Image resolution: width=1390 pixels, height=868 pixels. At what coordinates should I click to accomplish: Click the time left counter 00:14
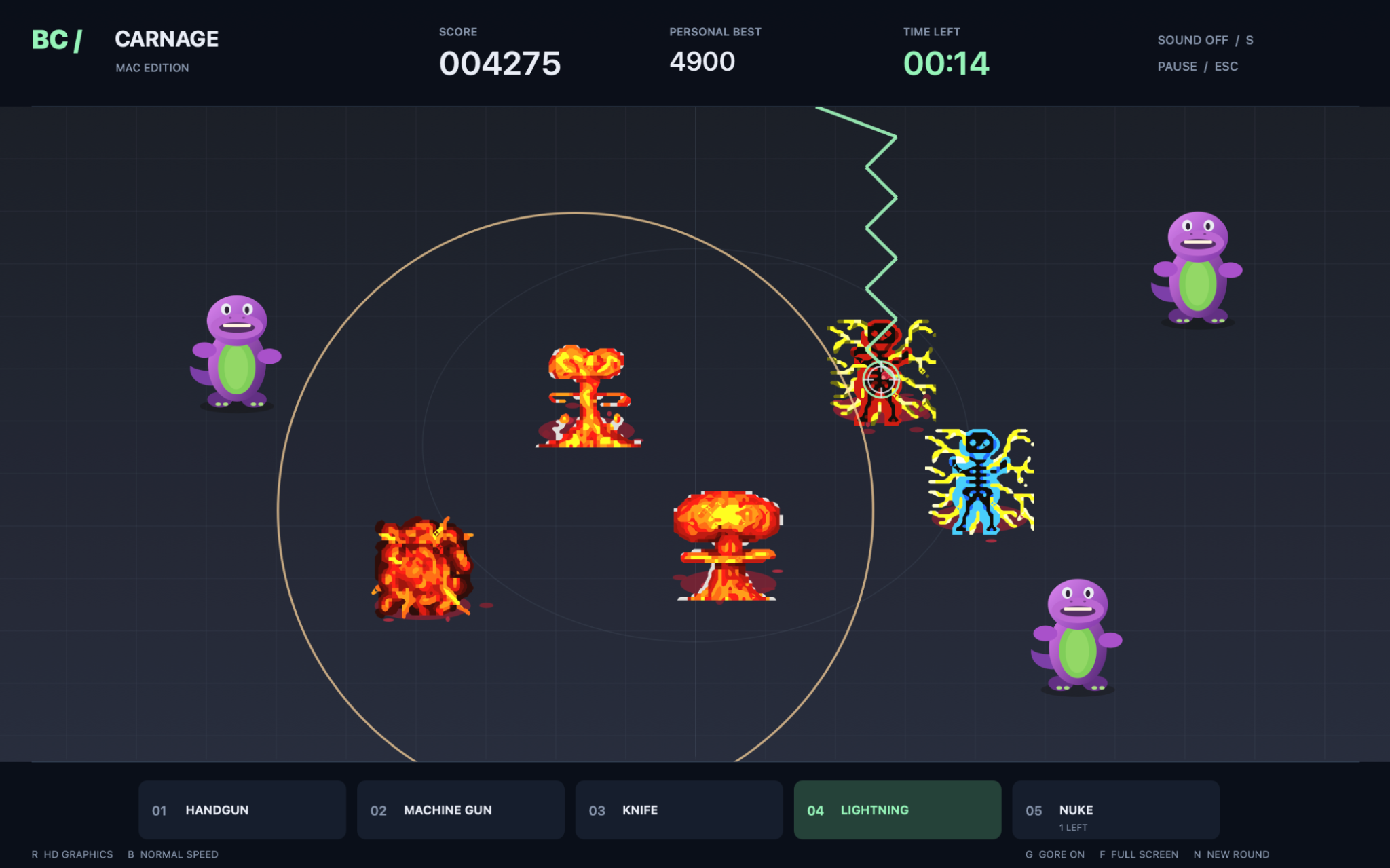(x=946, y=64)
